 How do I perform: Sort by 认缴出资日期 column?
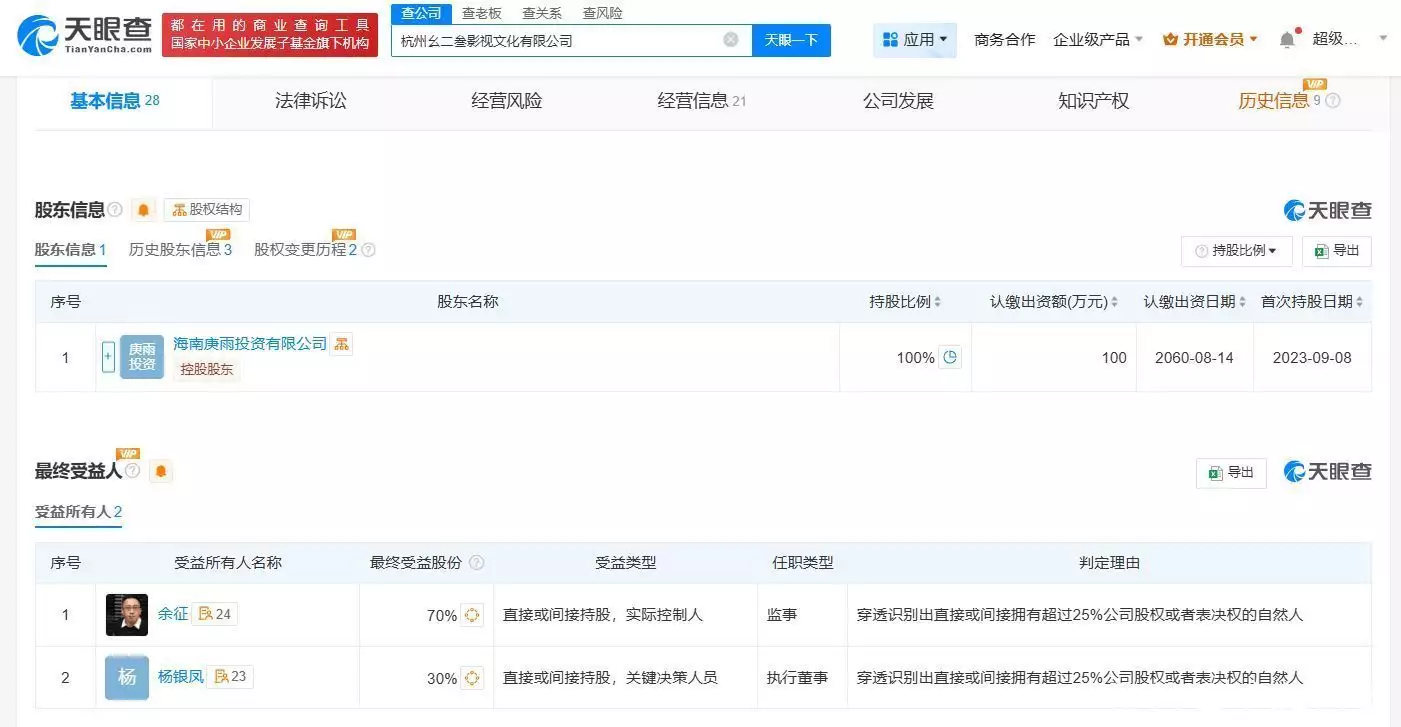[x=1194, y=302]
